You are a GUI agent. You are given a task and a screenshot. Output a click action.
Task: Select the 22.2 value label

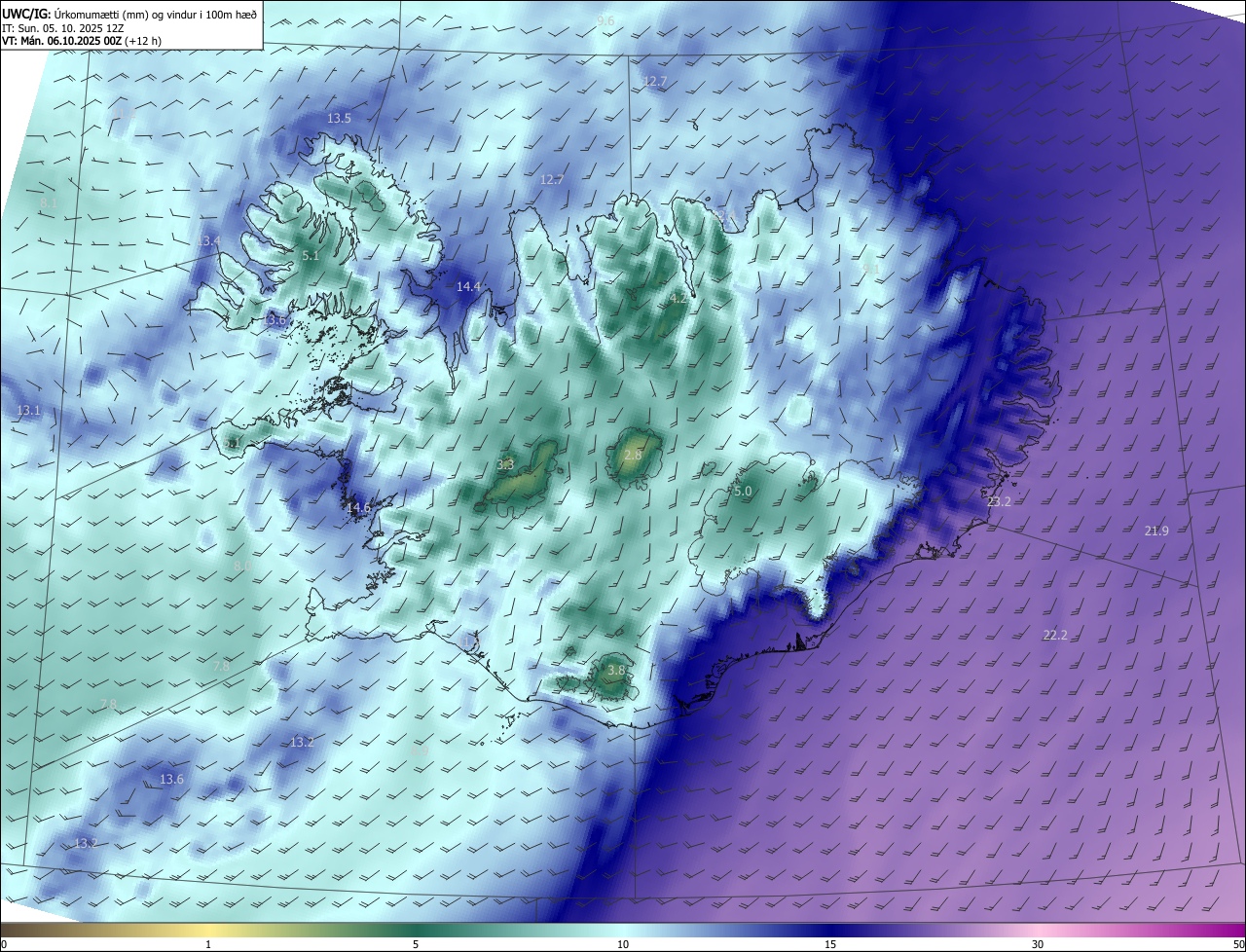(x=1055, y=635)
